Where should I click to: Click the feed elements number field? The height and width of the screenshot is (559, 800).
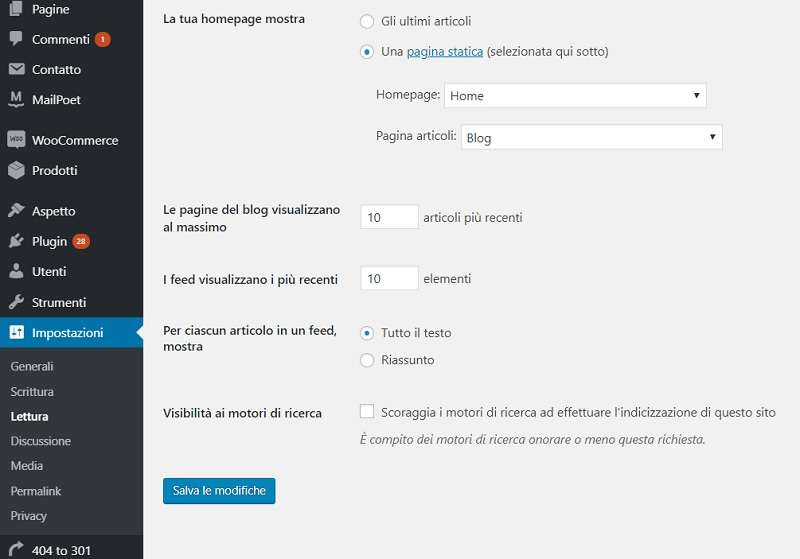point(389,279)
